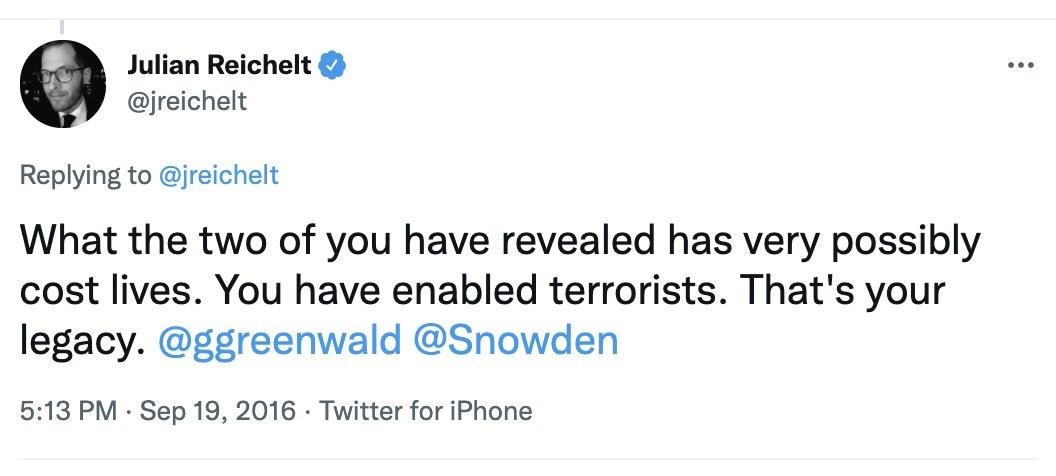Open the three-dot More options menu
Viewport: 1056px width, 476px height.
[x=1019, y=66]
